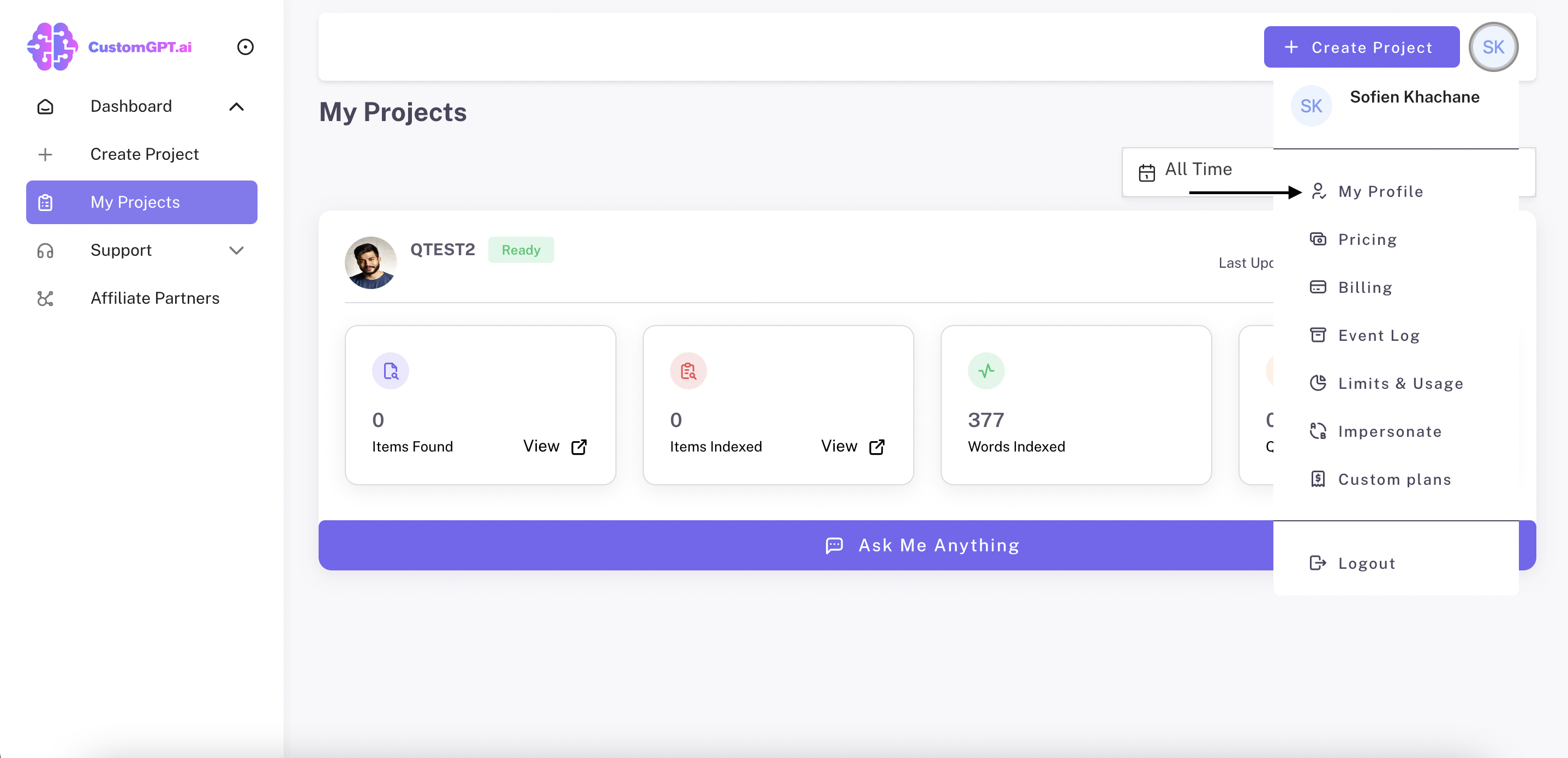Click the Items Found document search icon
Viewport: 1568px width, 758px height.
tap(390, 370)
